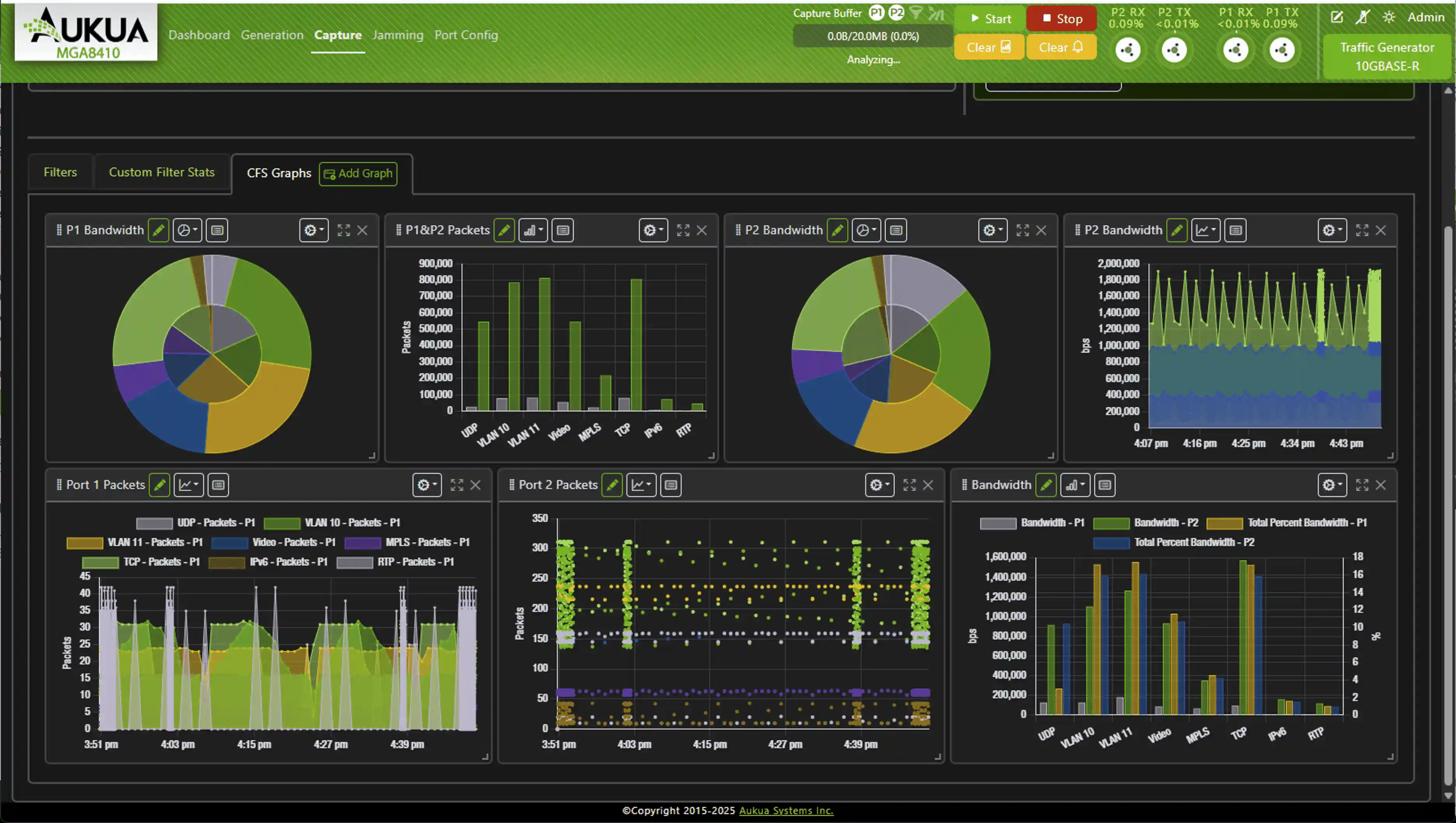Expand P1 Bandwidth graph to fullscreen
This screenshot has height=823, width=1456.
click(344, 230)
